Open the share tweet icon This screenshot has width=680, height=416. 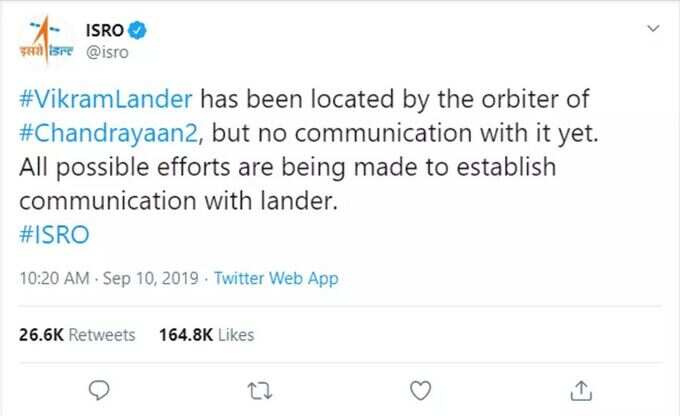pyautogui.click(x=581, y=390)
